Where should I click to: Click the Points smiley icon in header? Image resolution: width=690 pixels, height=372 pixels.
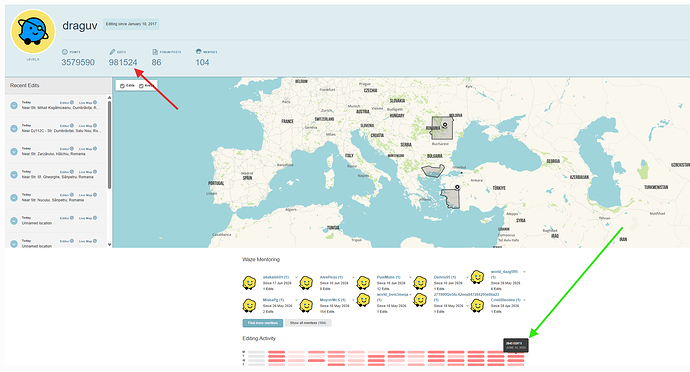(65, 52)
